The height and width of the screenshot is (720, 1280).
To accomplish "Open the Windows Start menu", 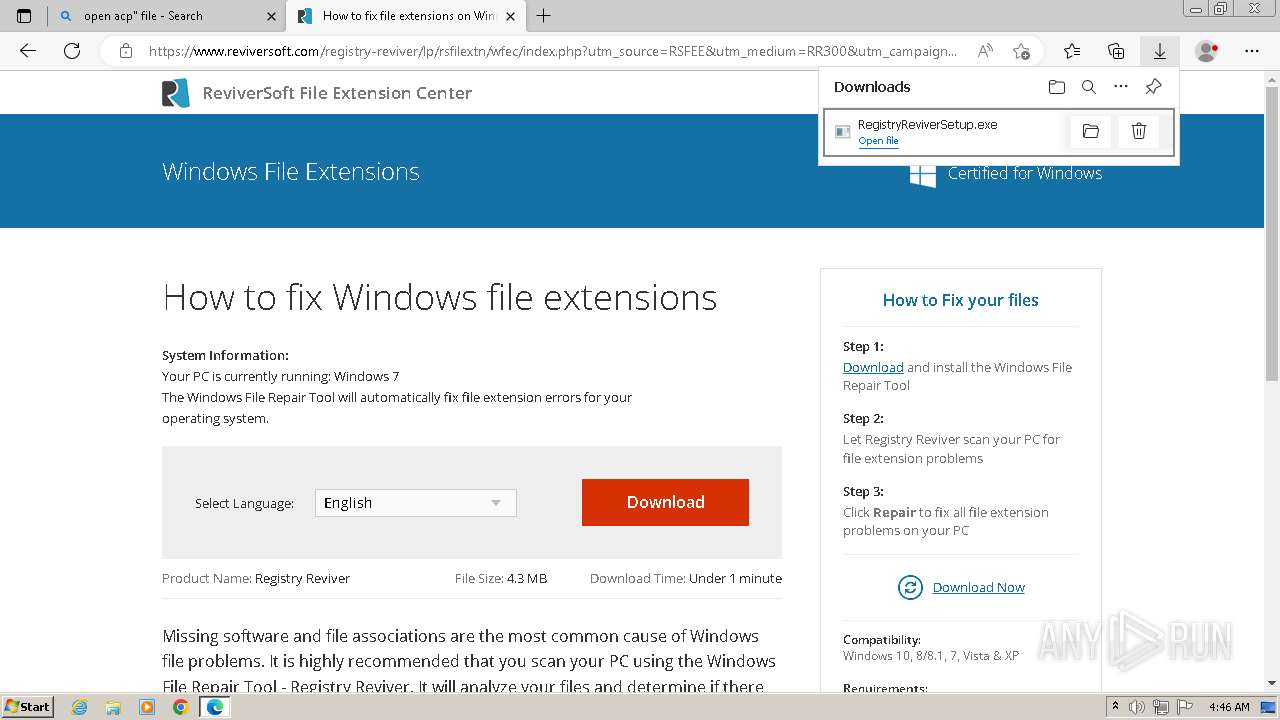I will click(x=28, y=706).
